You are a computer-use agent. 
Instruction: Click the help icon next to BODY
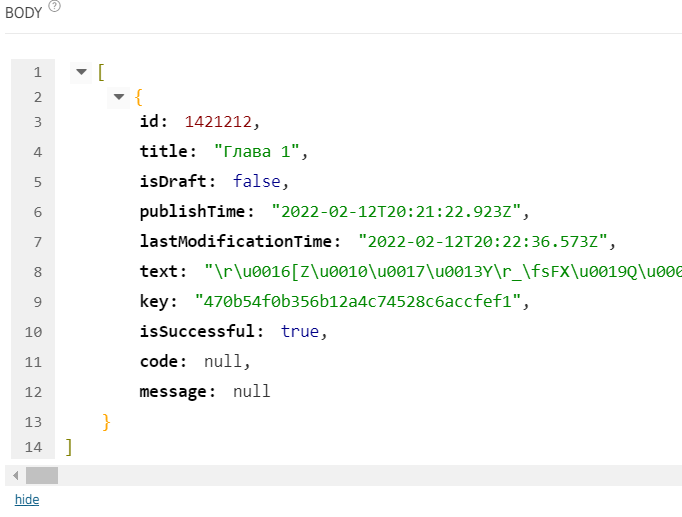[54, 6]
